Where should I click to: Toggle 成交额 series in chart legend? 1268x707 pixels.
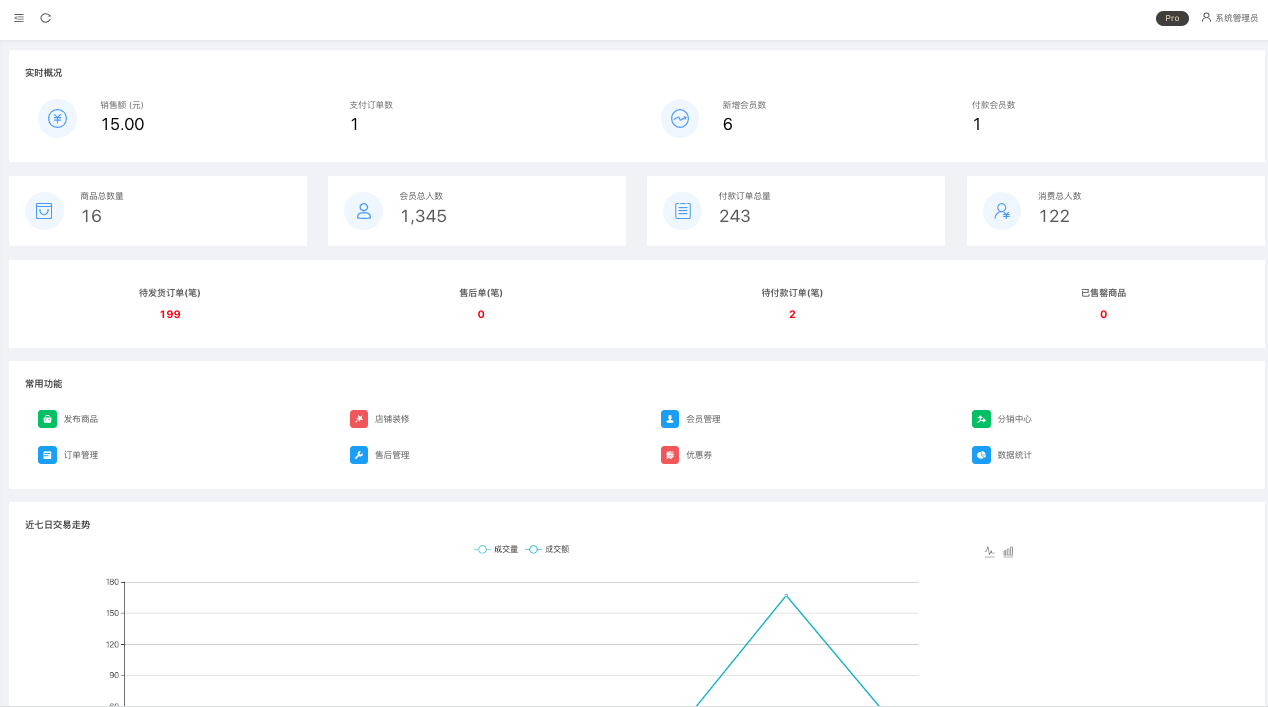click(x=547, y=549)
